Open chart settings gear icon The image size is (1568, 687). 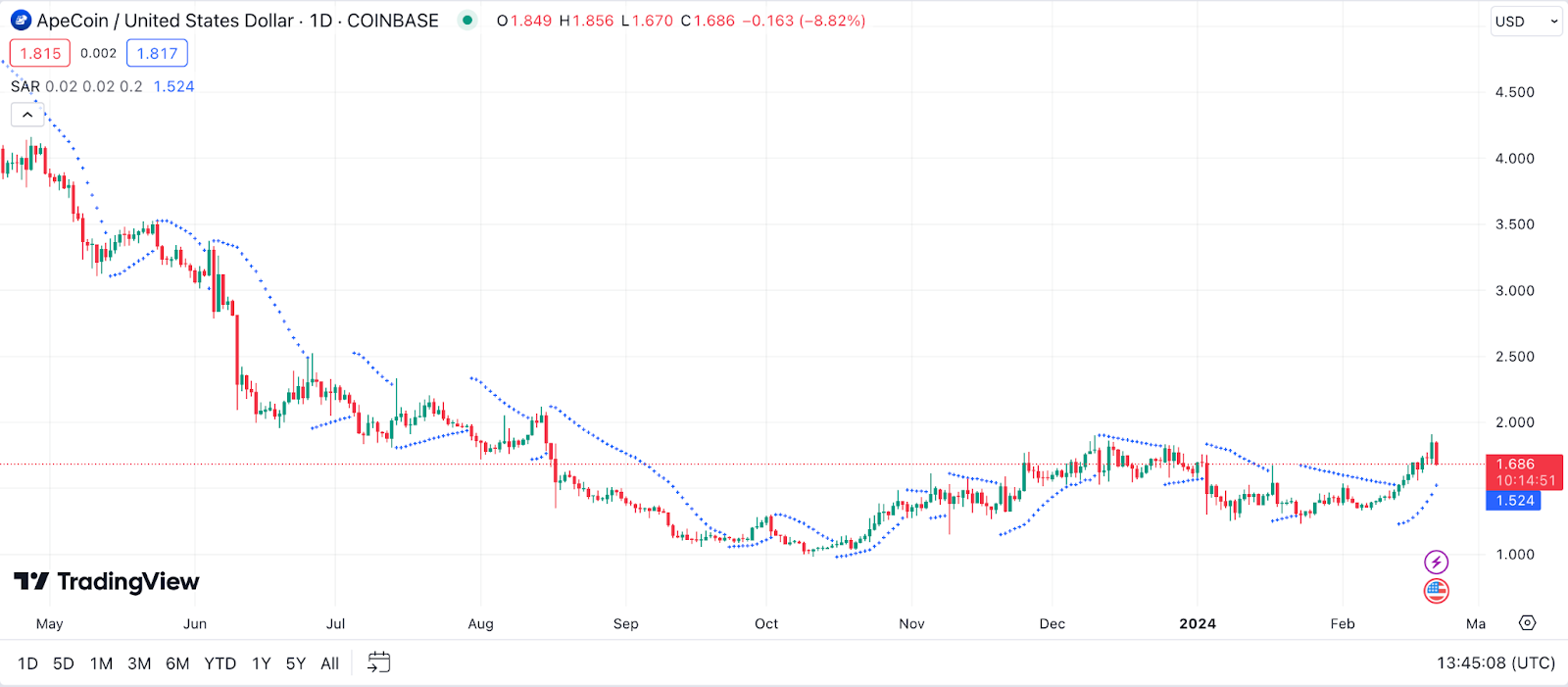click(x=1527, y=623)
